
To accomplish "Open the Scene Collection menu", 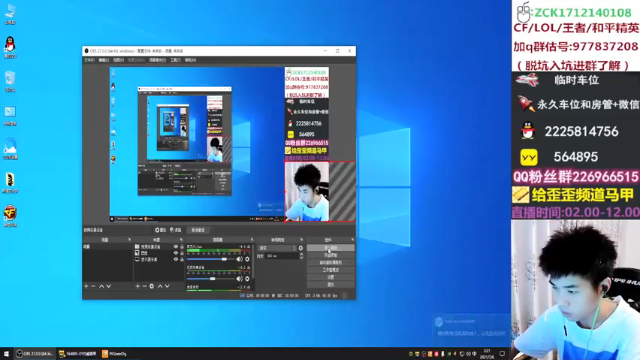I will click(x=157, y=60).
